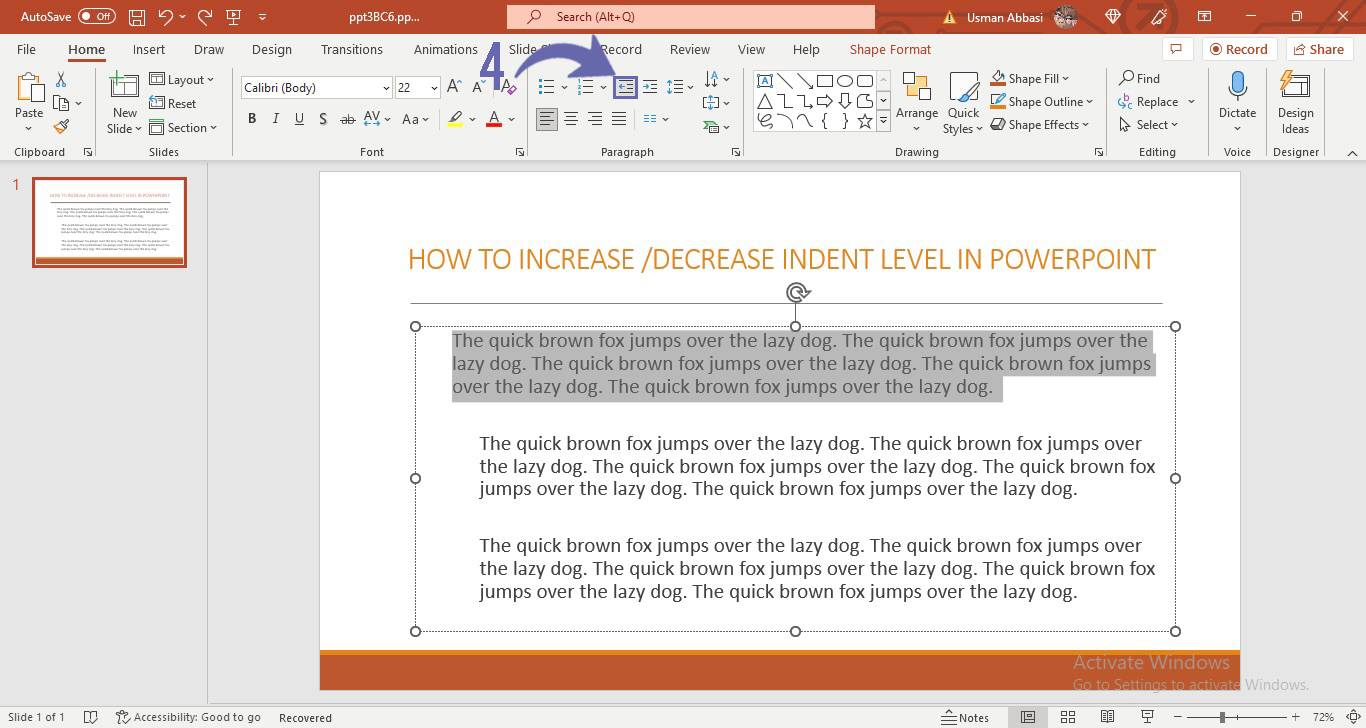This screenshot has height=728, width=1366.
Task: Click the zoom slider handle
Action: coord(1222,717)
